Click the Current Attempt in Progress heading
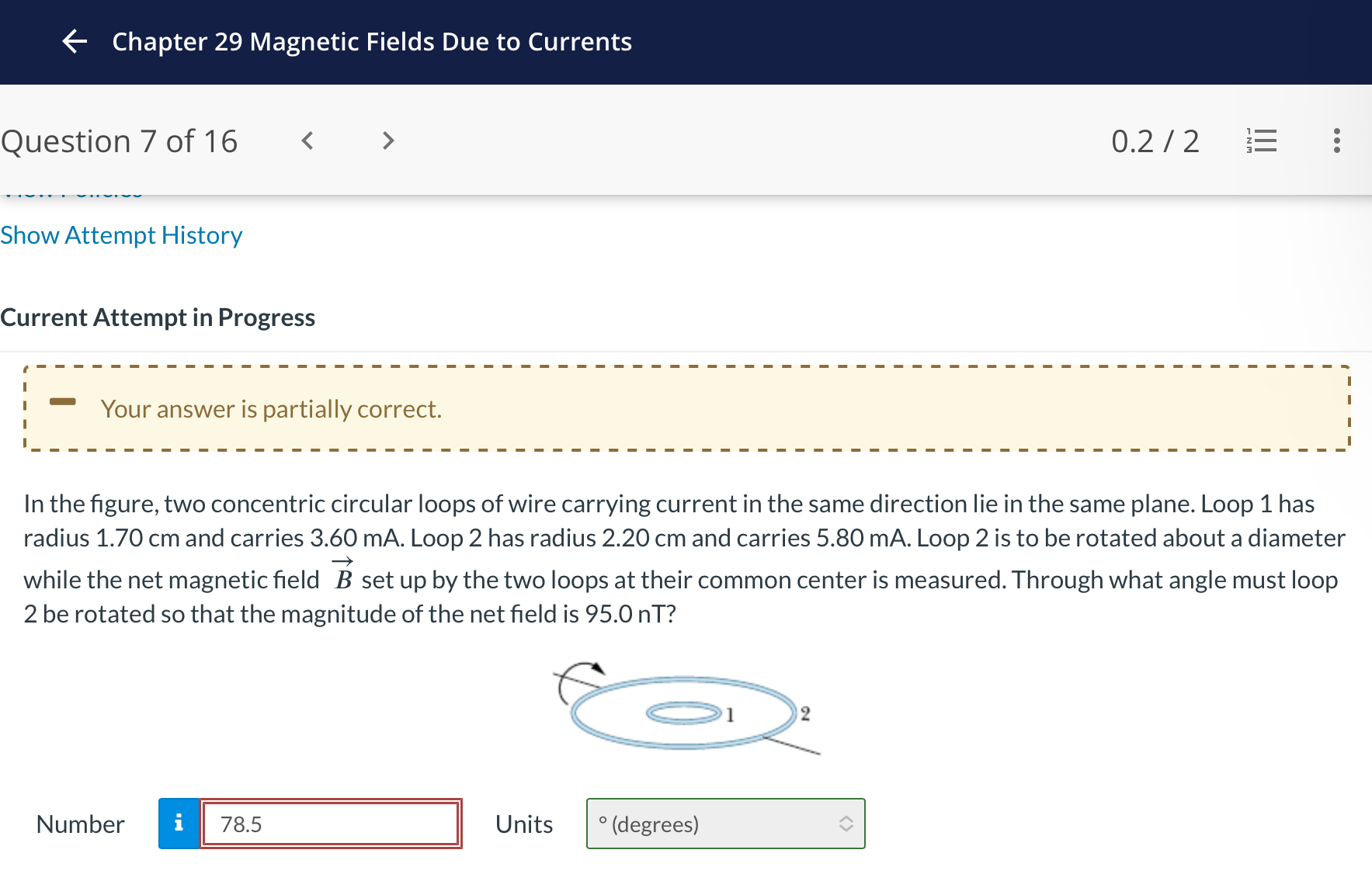The width and height of the screenshot is (1372, 881). click(x=158, y=317)
